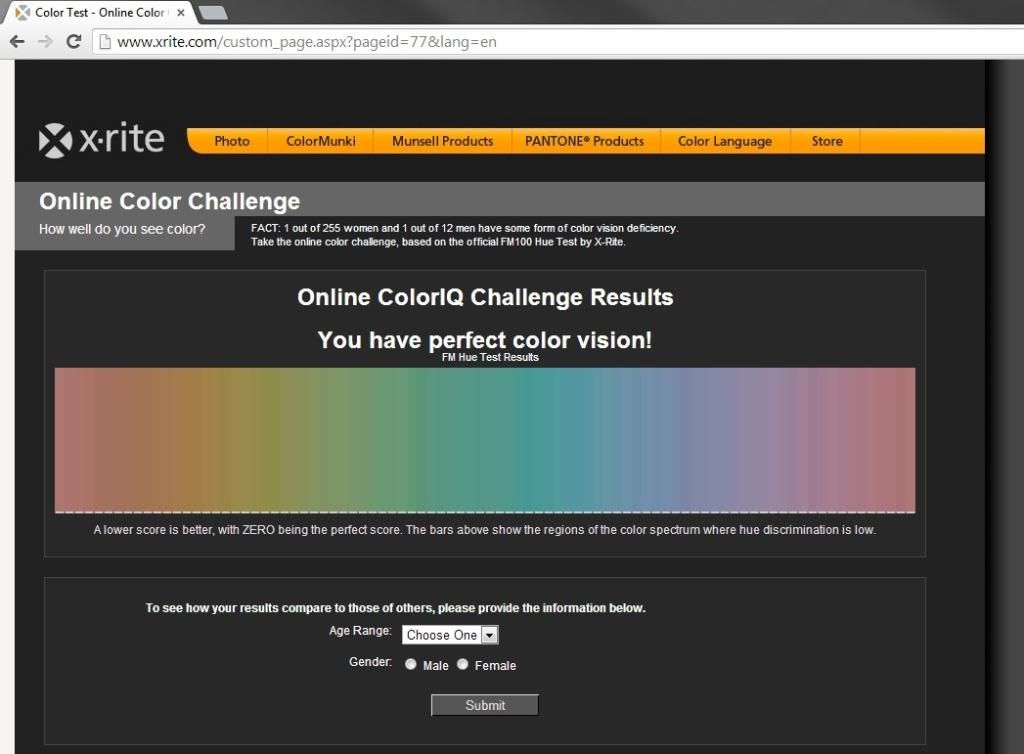Click the browser Forward arrow

[45, 42]
